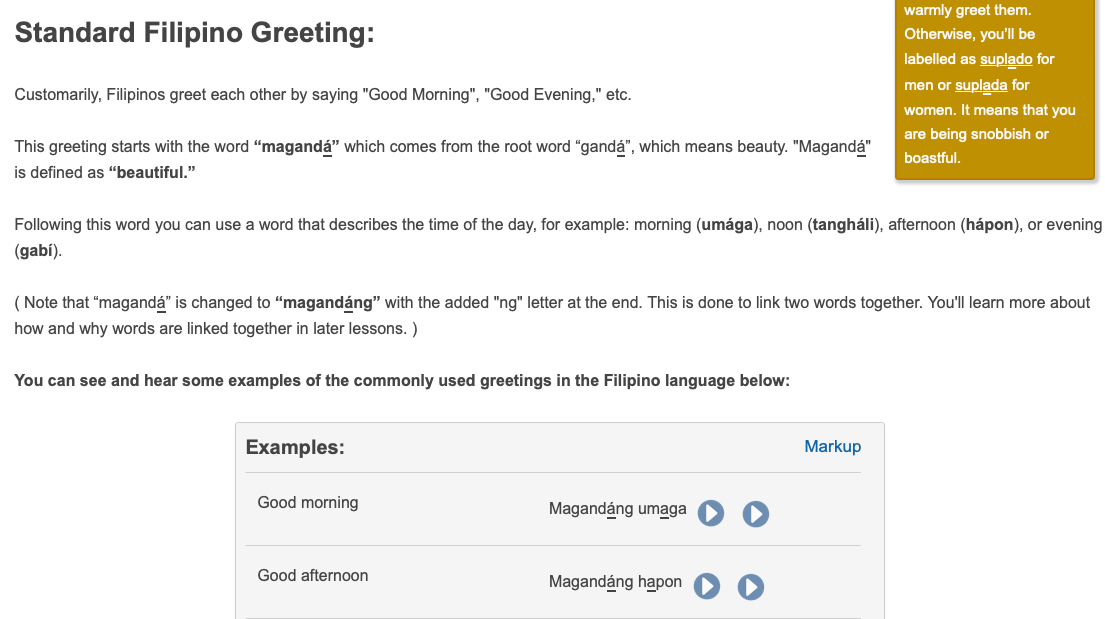Select the Good morning row label
This screenshot has width=1105, height=619.
coord(307,503)
